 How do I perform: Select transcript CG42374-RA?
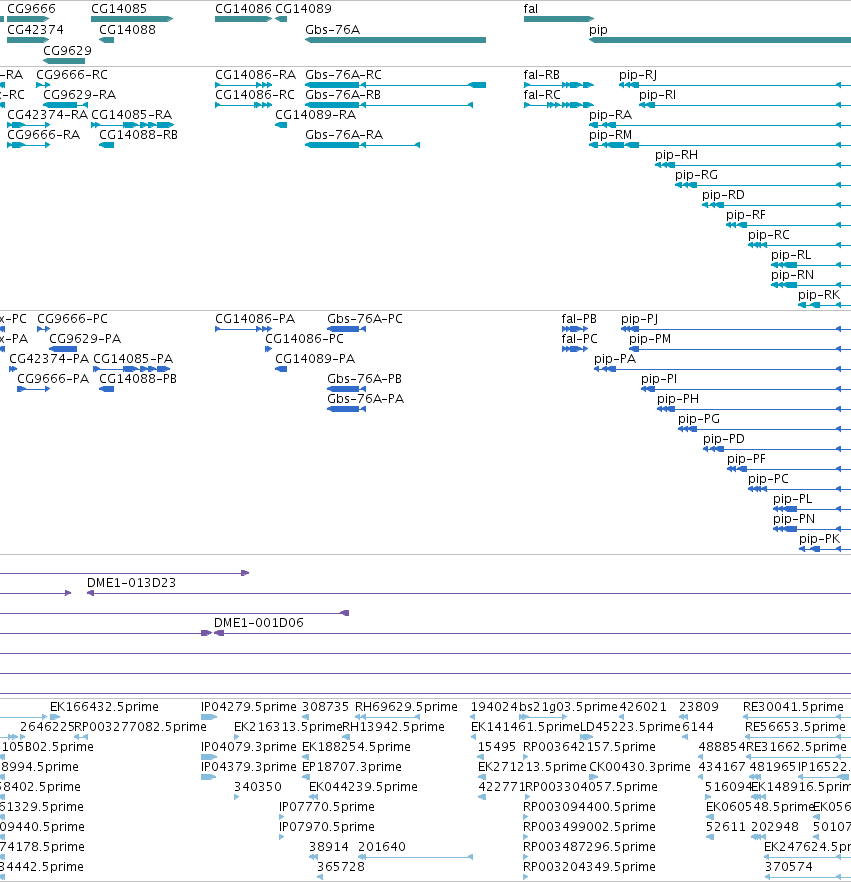click(47, 115)
